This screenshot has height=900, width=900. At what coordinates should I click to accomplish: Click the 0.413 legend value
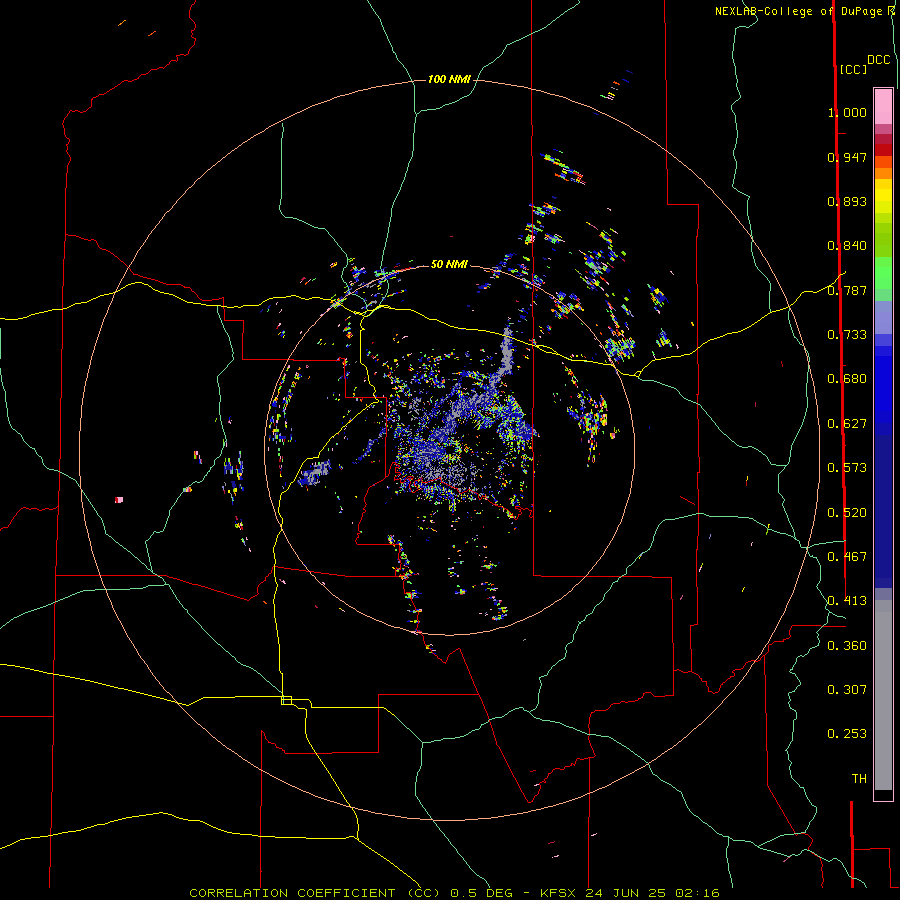pyautogui.click(x=847, y=601)
